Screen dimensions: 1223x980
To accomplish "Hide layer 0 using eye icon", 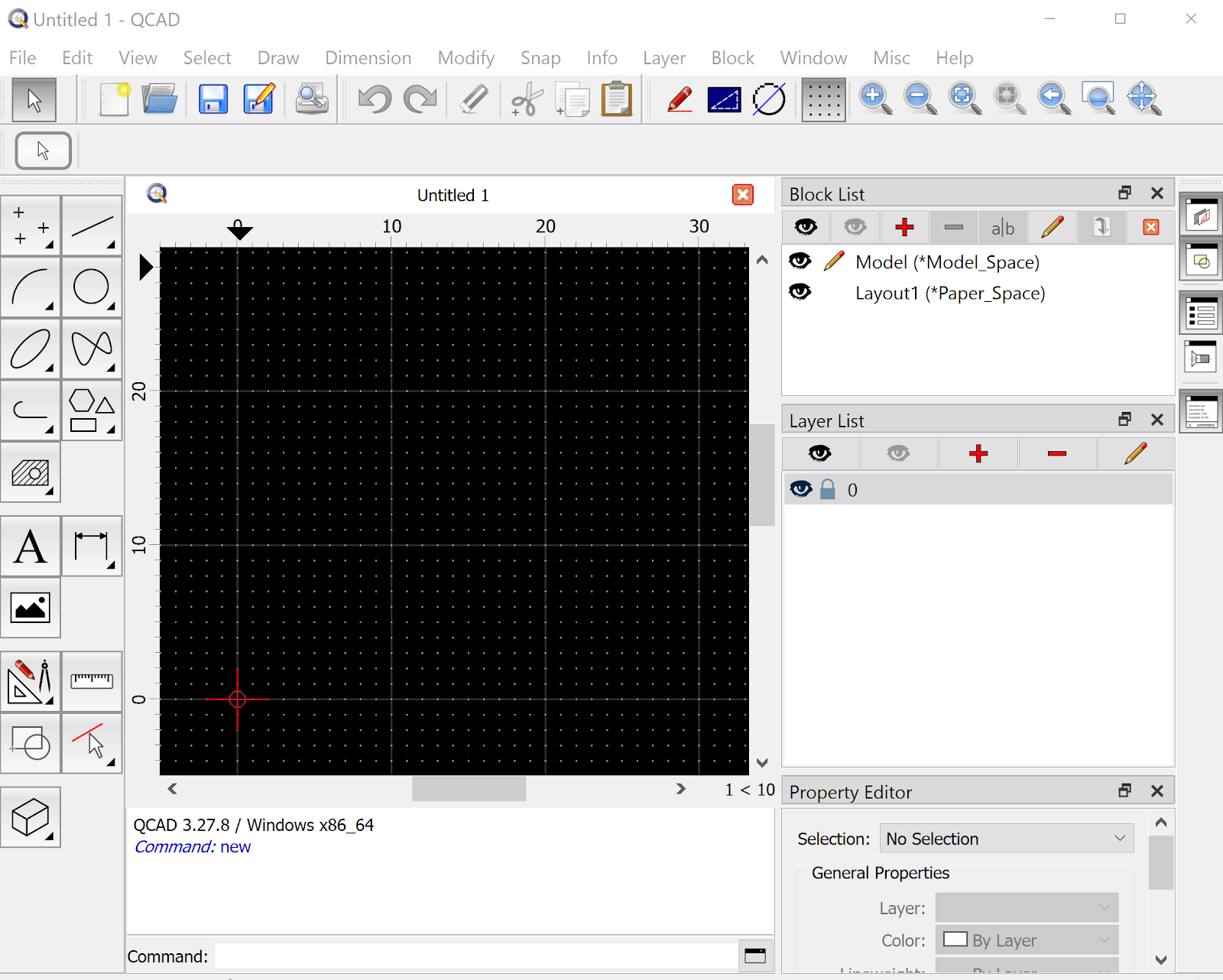I will coord(800,489).
